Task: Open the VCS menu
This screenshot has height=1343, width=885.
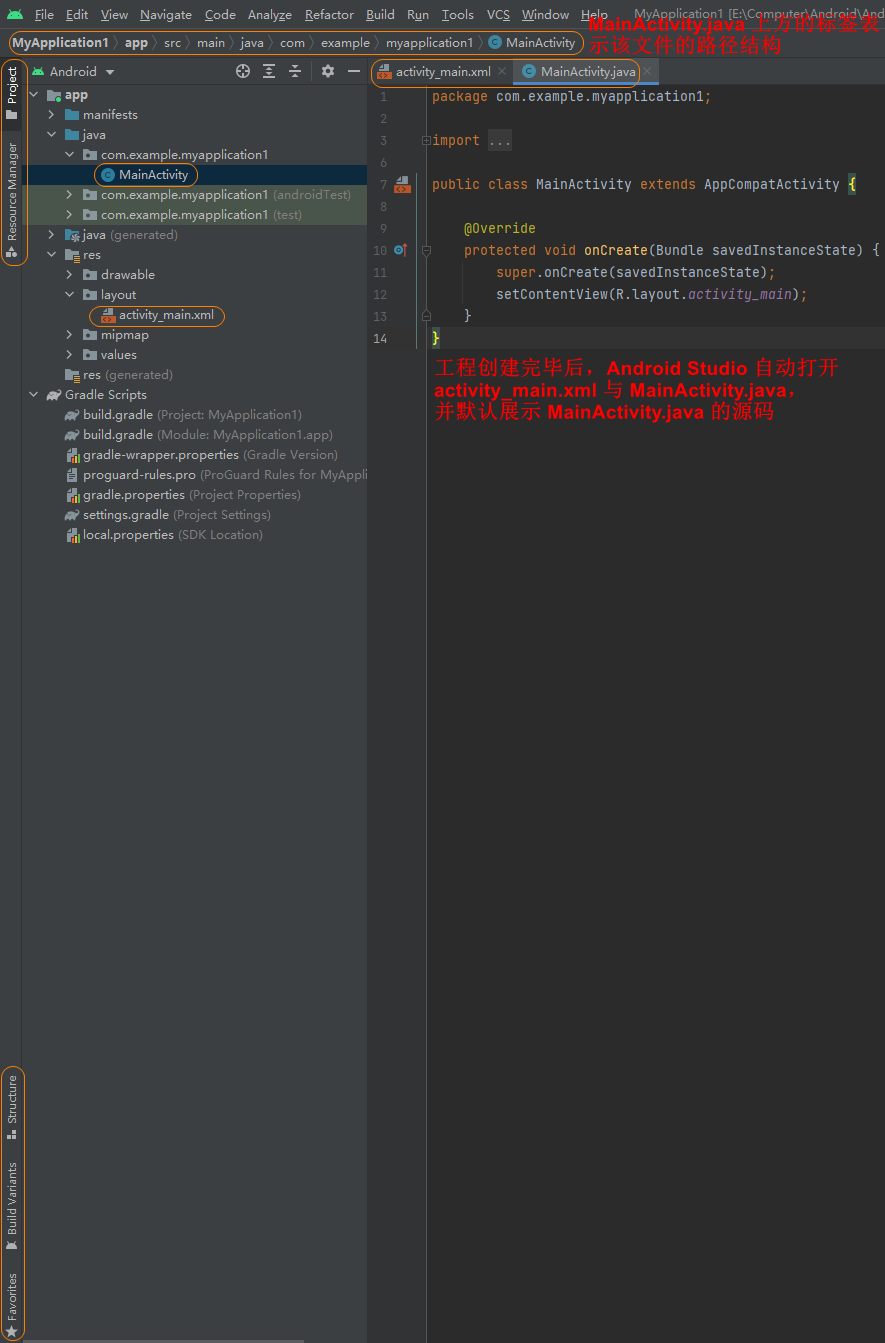Action: click(x=498, y=15)
